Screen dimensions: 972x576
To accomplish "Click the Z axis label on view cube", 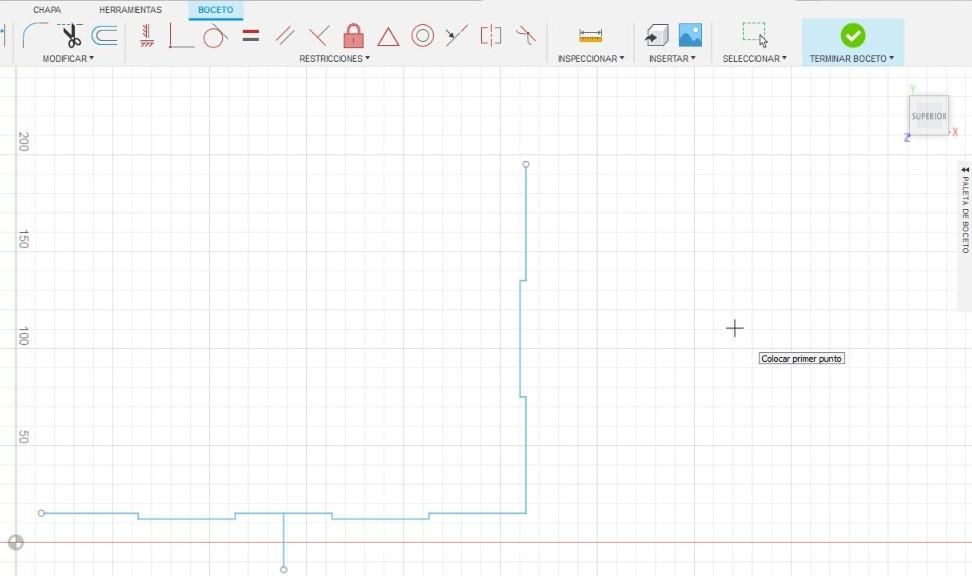I will pos(907,138).
